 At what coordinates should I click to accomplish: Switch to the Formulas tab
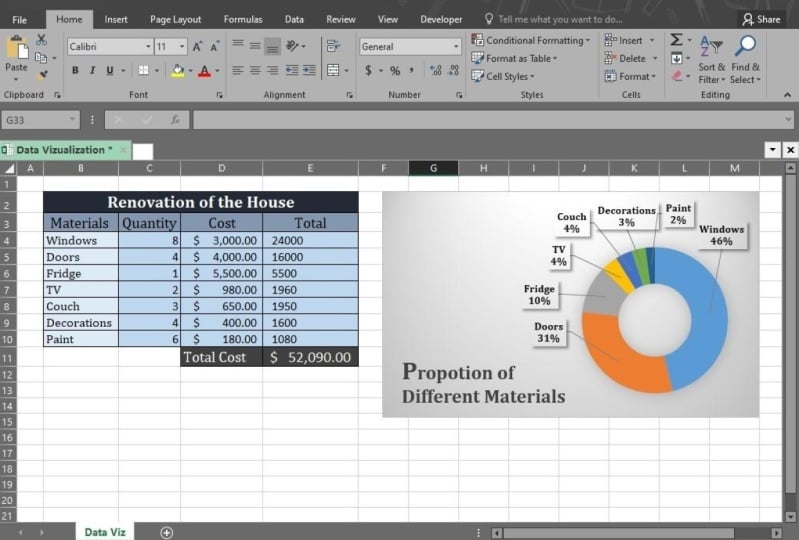tap(243, 19)
